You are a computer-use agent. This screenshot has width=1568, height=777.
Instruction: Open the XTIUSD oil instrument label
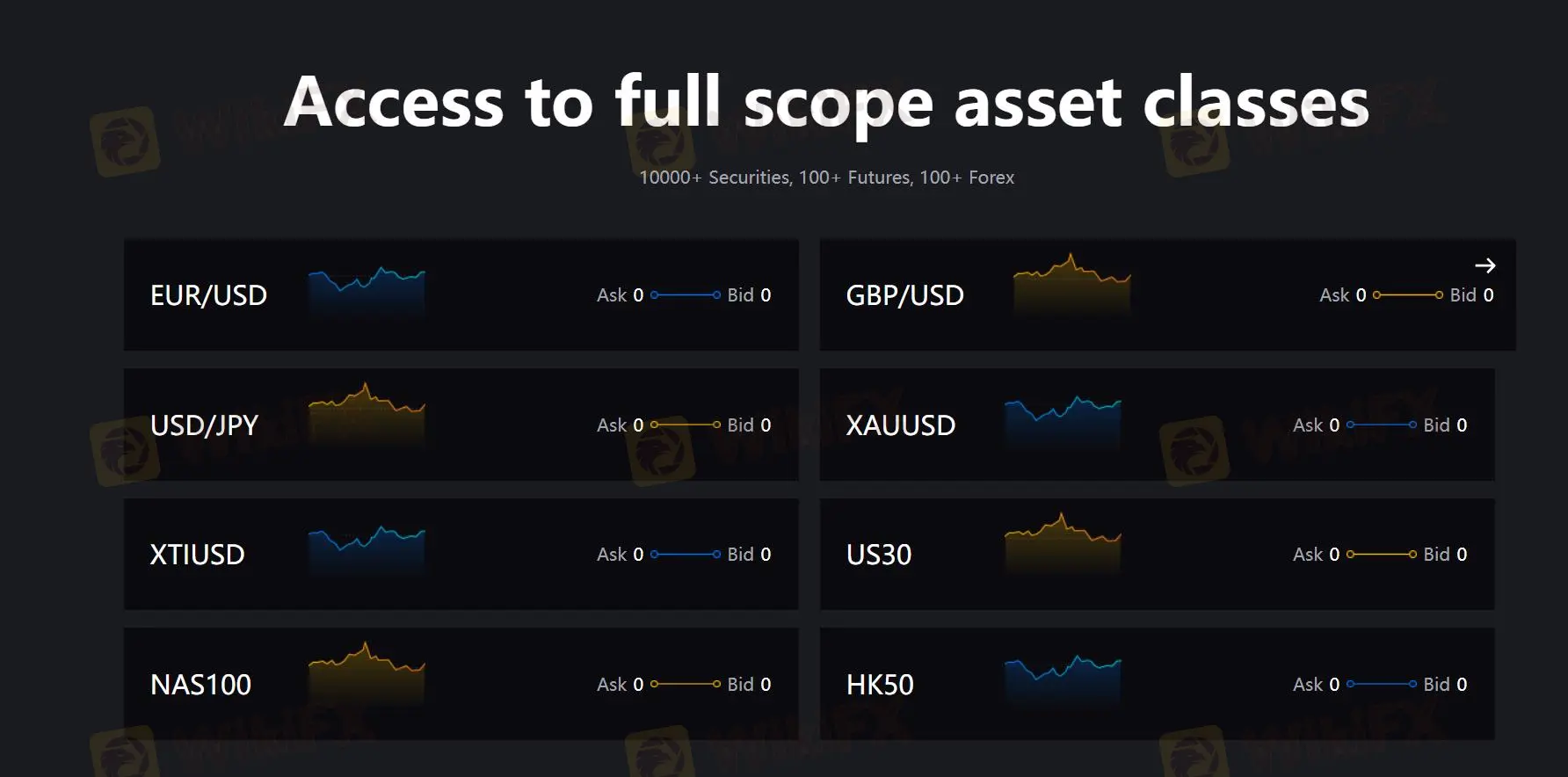[197, 555]
